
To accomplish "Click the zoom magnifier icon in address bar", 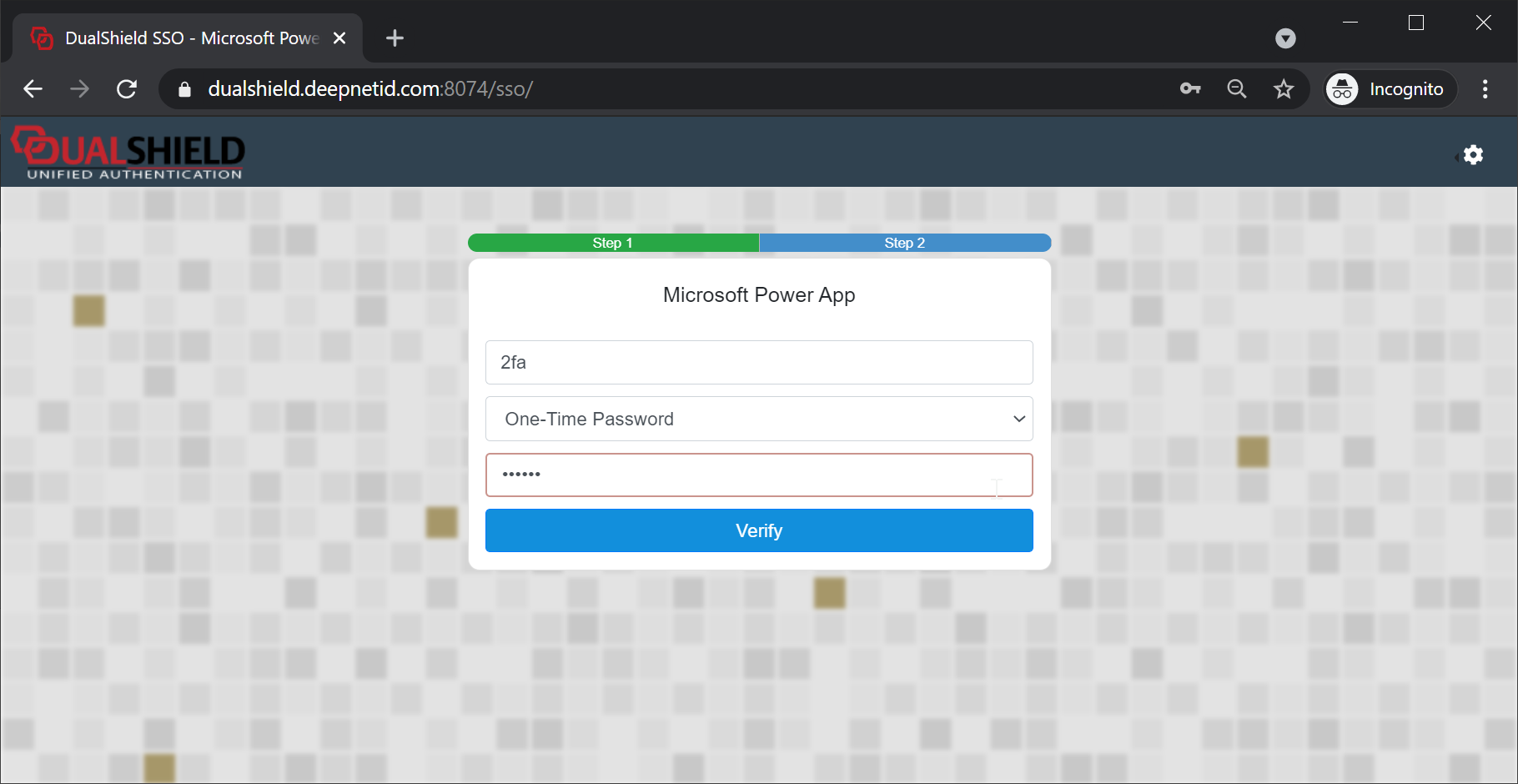I will pos(1237,89).
